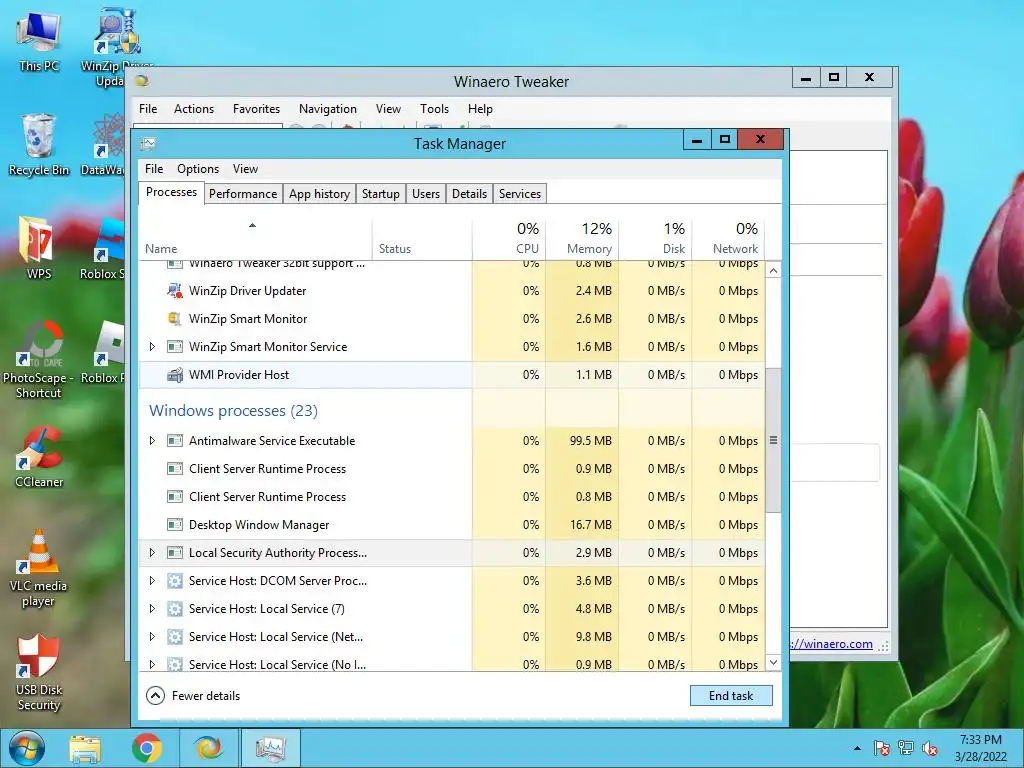Click the WinZip Driver Updater process icon
1024x768 pixels.
tap(174, 291)
